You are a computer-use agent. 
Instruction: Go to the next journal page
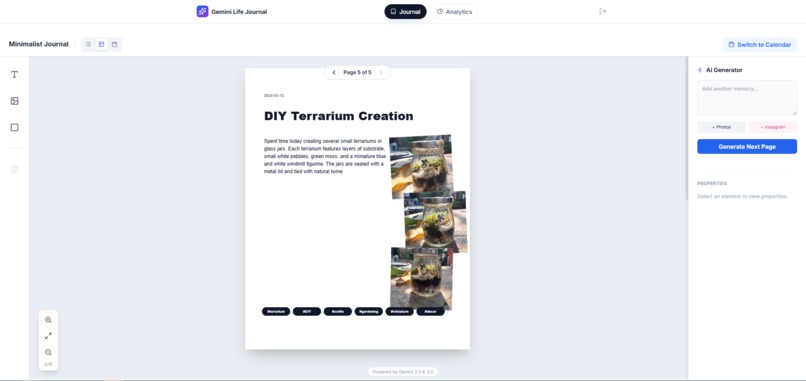point(381,72)
